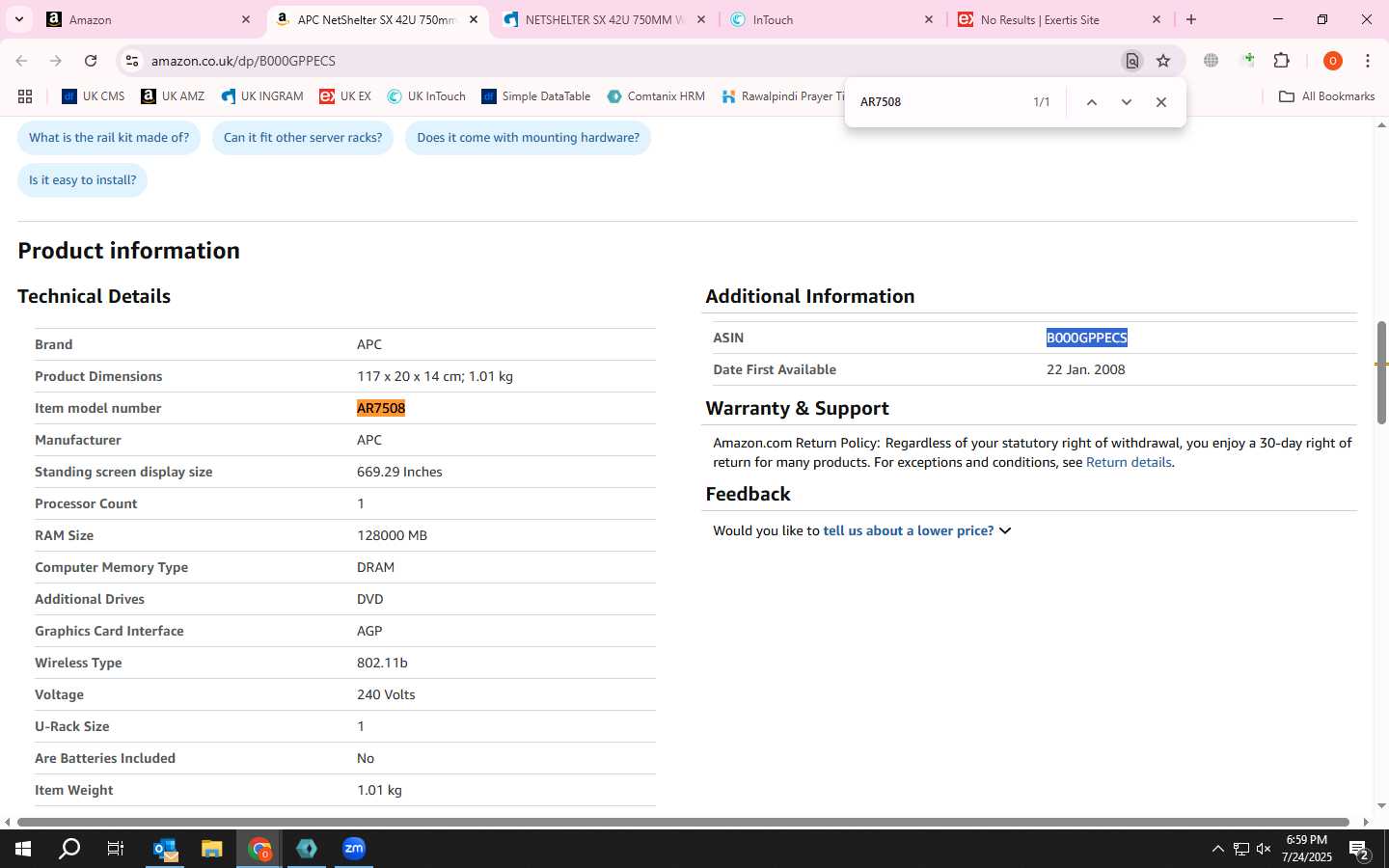Open UK INGRAM bookmark
The height and width of the screenshot is (868, 1389).
tap(262, 96)
